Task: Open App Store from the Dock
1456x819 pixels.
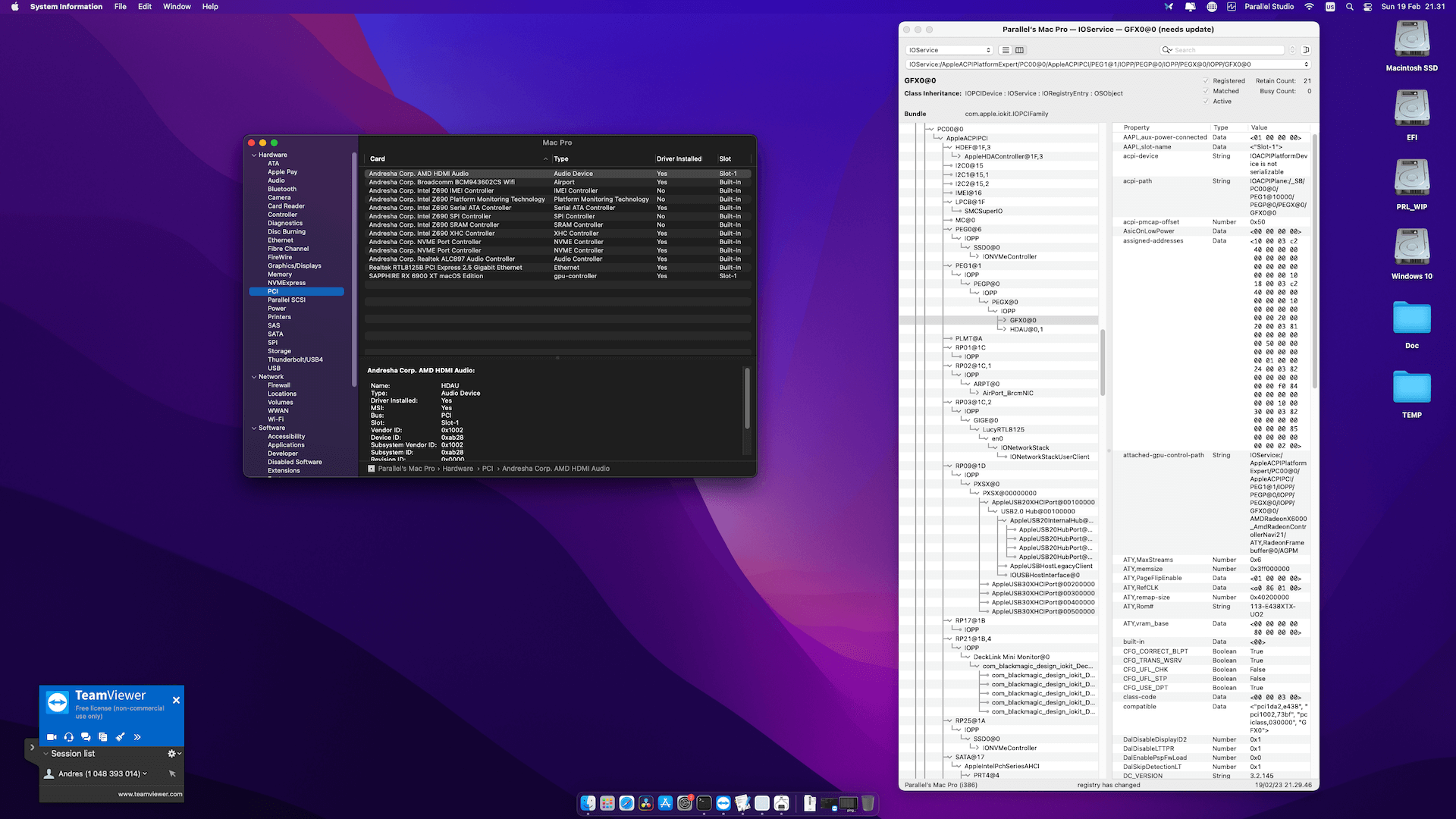Action: 665,803
